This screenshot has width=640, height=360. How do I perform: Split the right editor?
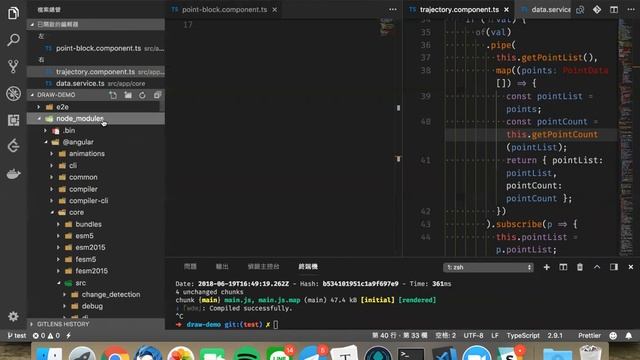coord(614,9)
